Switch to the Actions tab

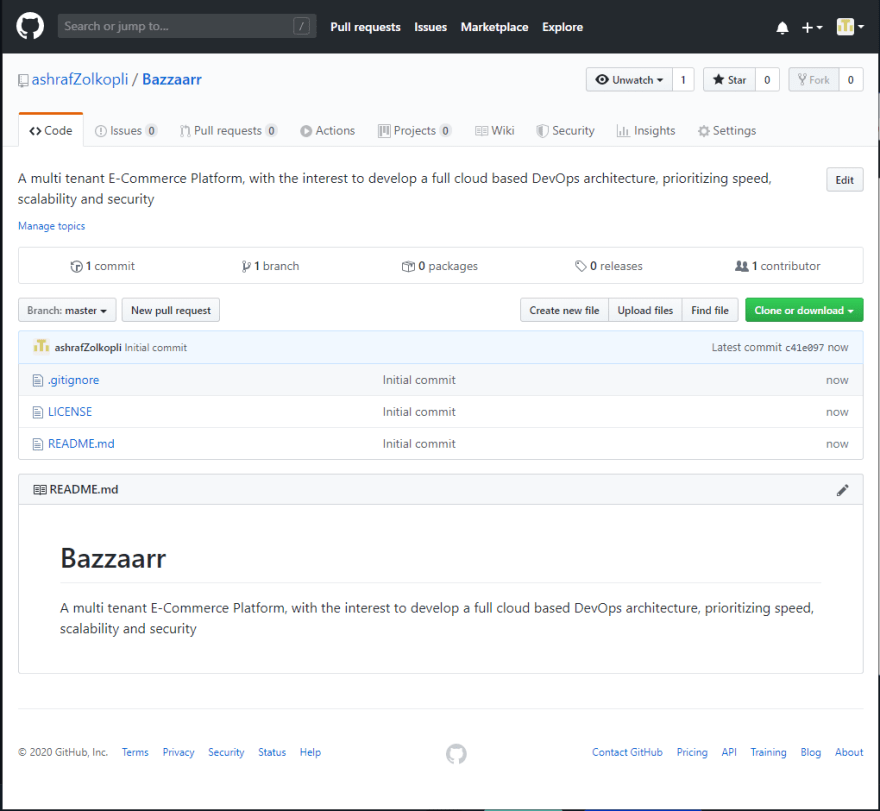click(328, 131)
